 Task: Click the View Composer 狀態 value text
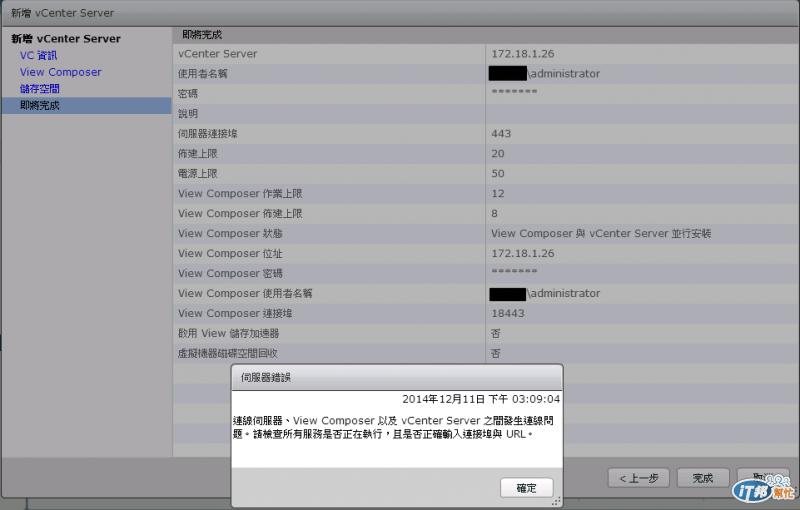(x=601, y=234)
